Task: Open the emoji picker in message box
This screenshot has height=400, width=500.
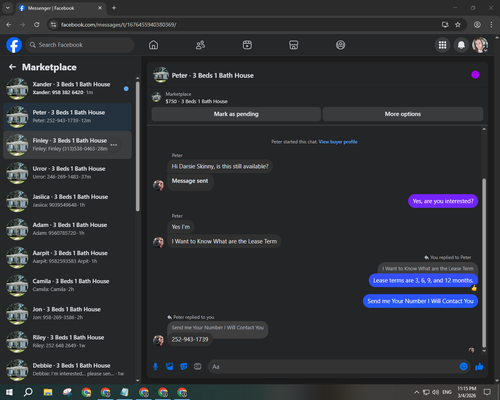Action: (463, 367)
